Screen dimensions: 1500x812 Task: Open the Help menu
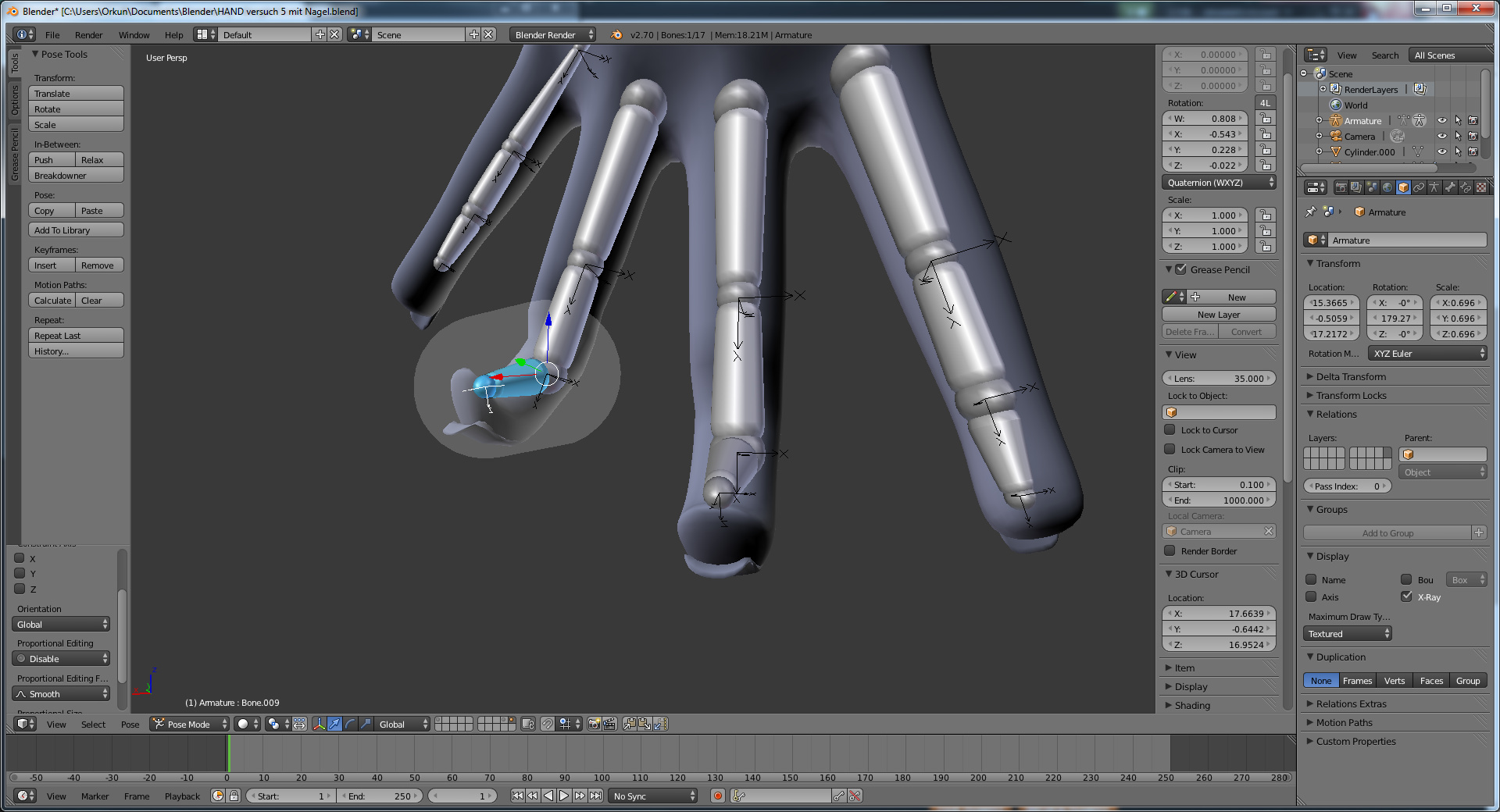click(x=173, y=35)
